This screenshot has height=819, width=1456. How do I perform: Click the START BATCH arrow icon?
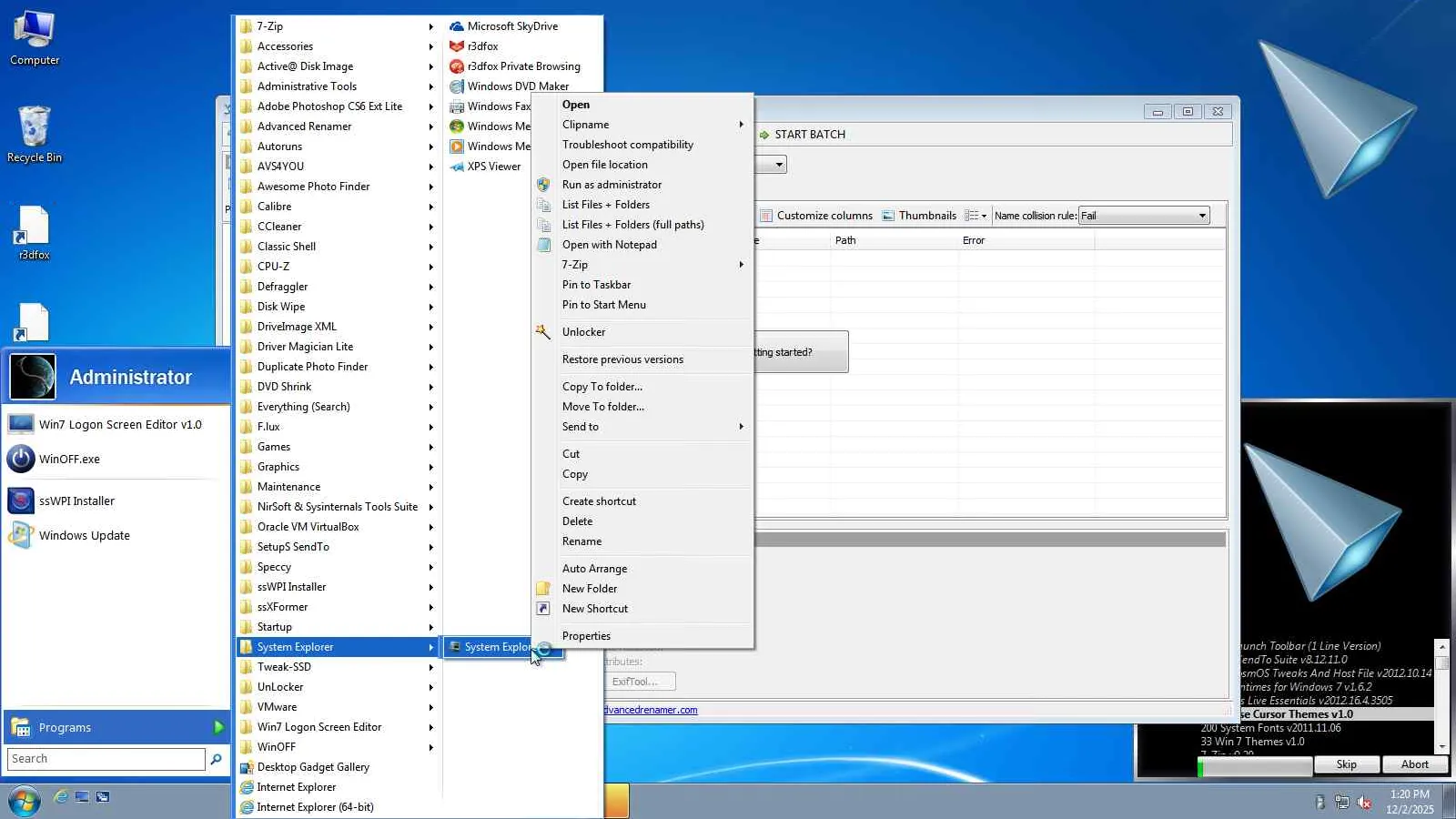click(764, 135)
